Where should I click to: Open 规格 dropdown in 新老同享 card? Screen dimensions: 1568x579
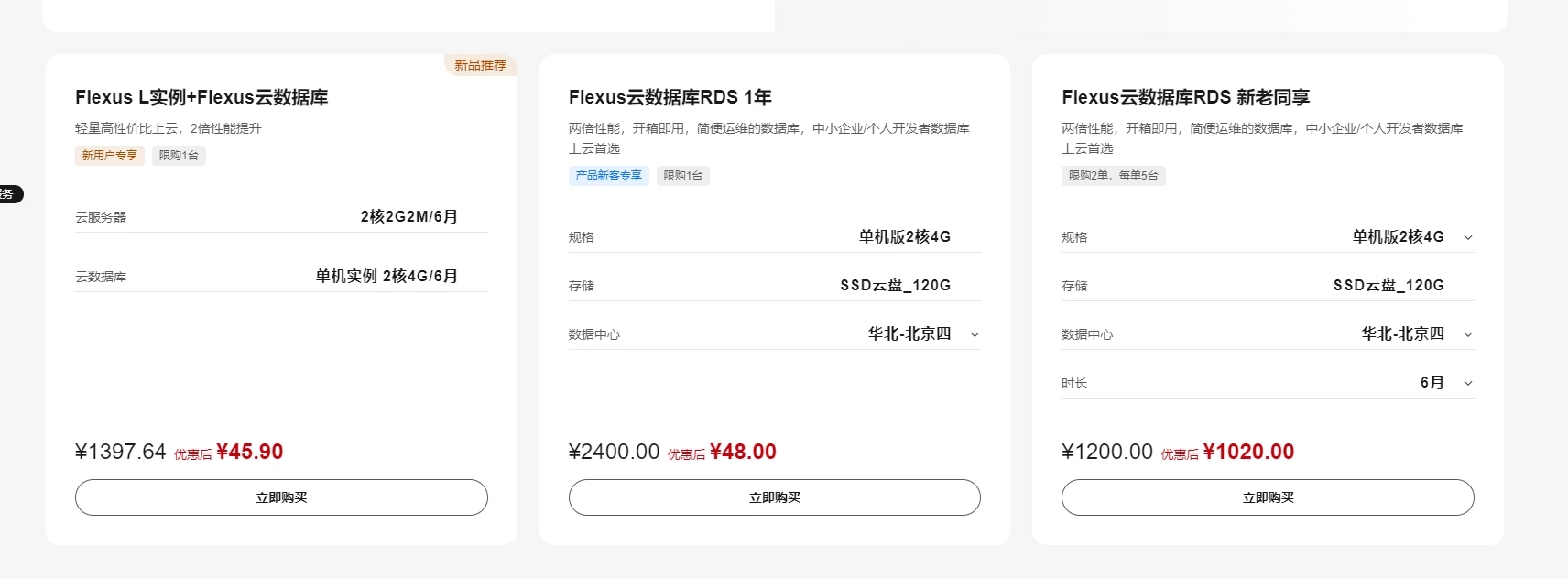[x=1468, y=237]
